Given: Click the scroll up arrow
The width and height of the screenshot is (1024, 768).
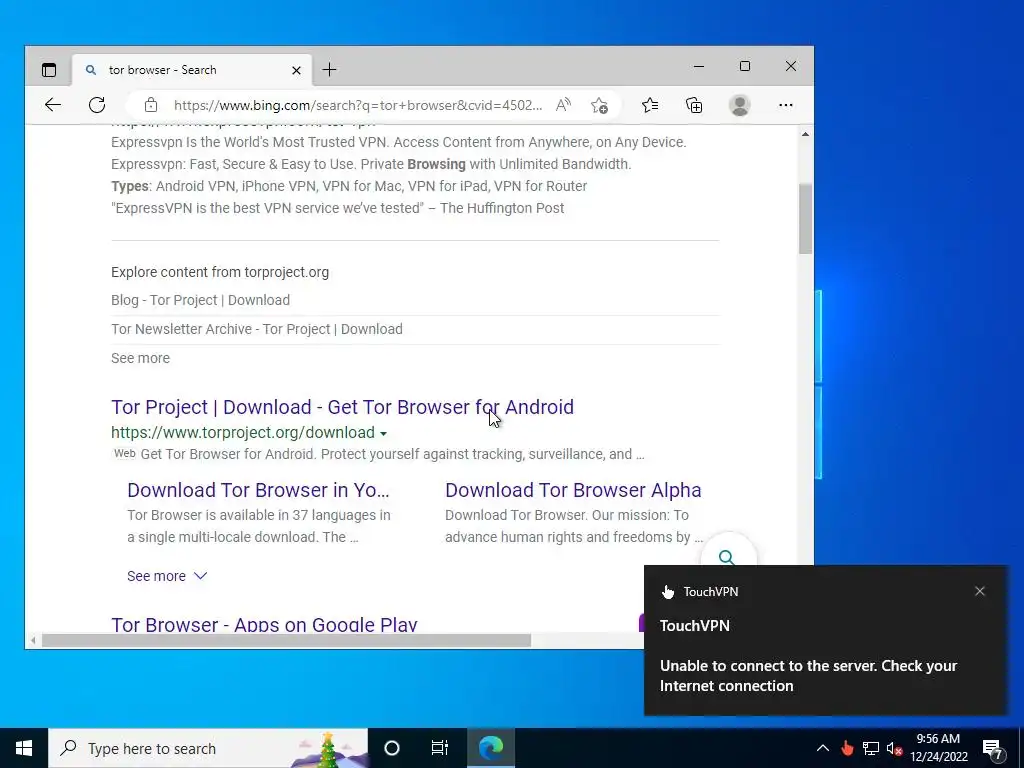Looking at the screenshot, I should [805, 134].
